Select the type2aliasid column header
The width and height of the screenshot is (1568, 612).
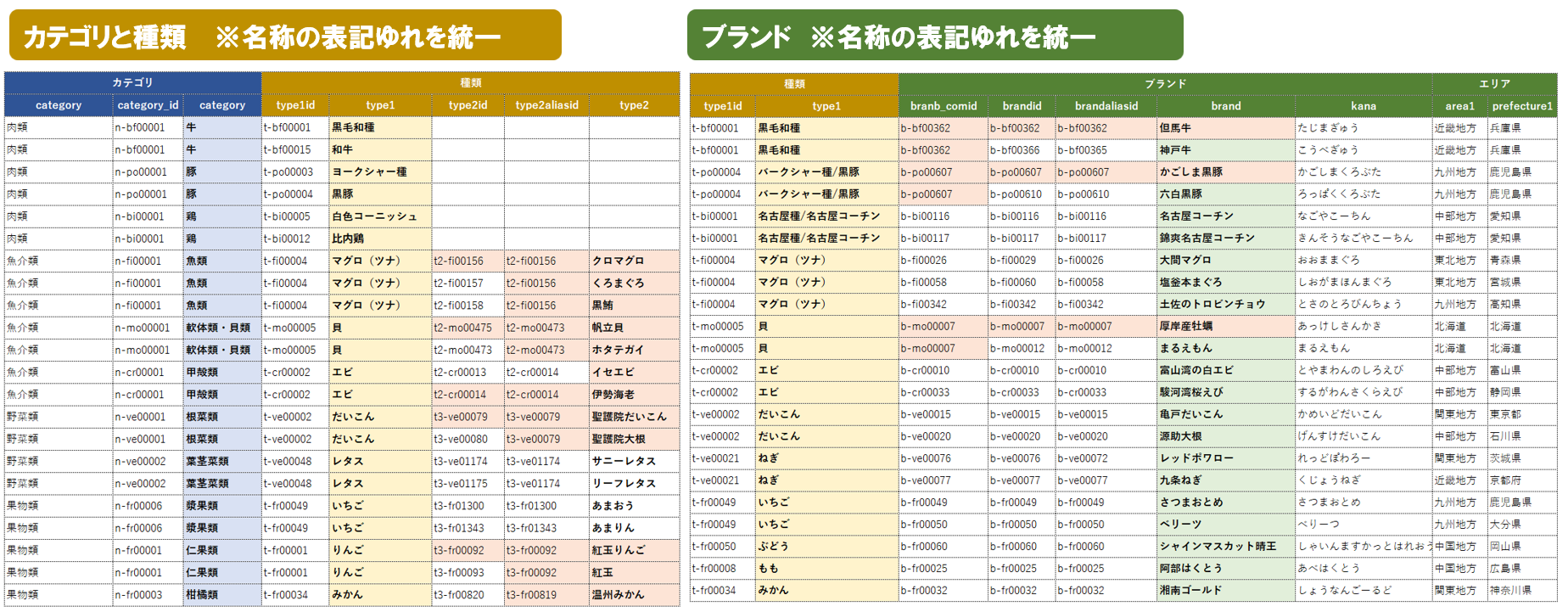pos(546,105)
